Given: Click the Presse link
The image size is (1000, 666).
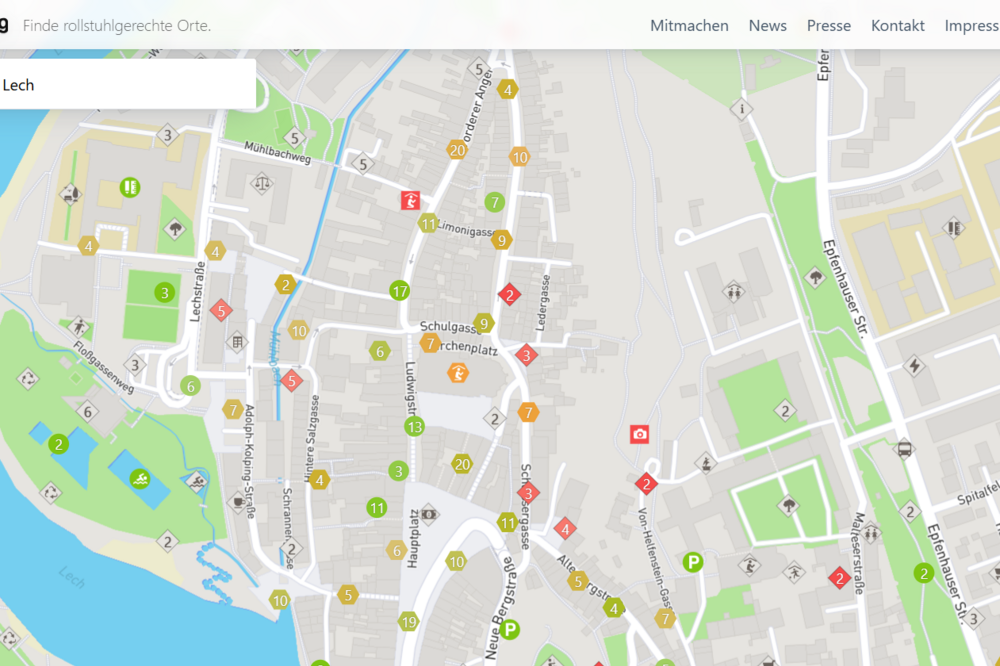Looking at the screenshot, I should click(829, 25).
